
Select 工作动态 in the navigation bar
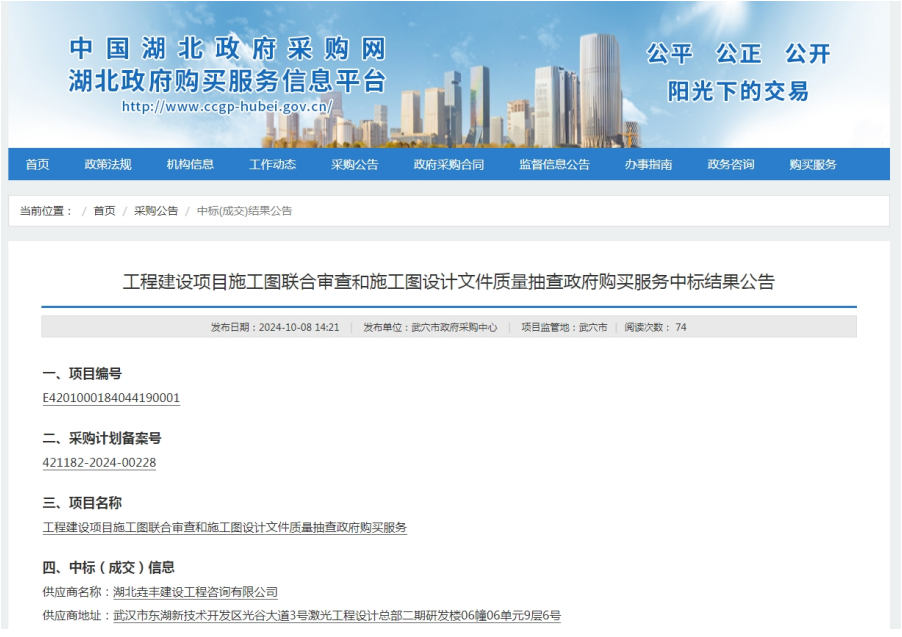point(271,164)
